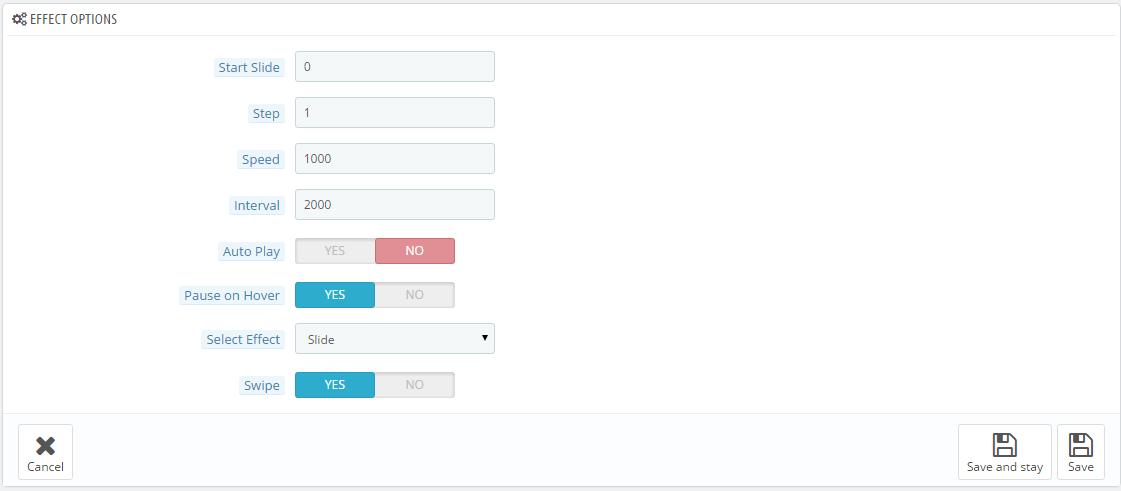The image size is (1121, 491).
Task: Set Pause on Hover to NO
Action: [415, 295]
